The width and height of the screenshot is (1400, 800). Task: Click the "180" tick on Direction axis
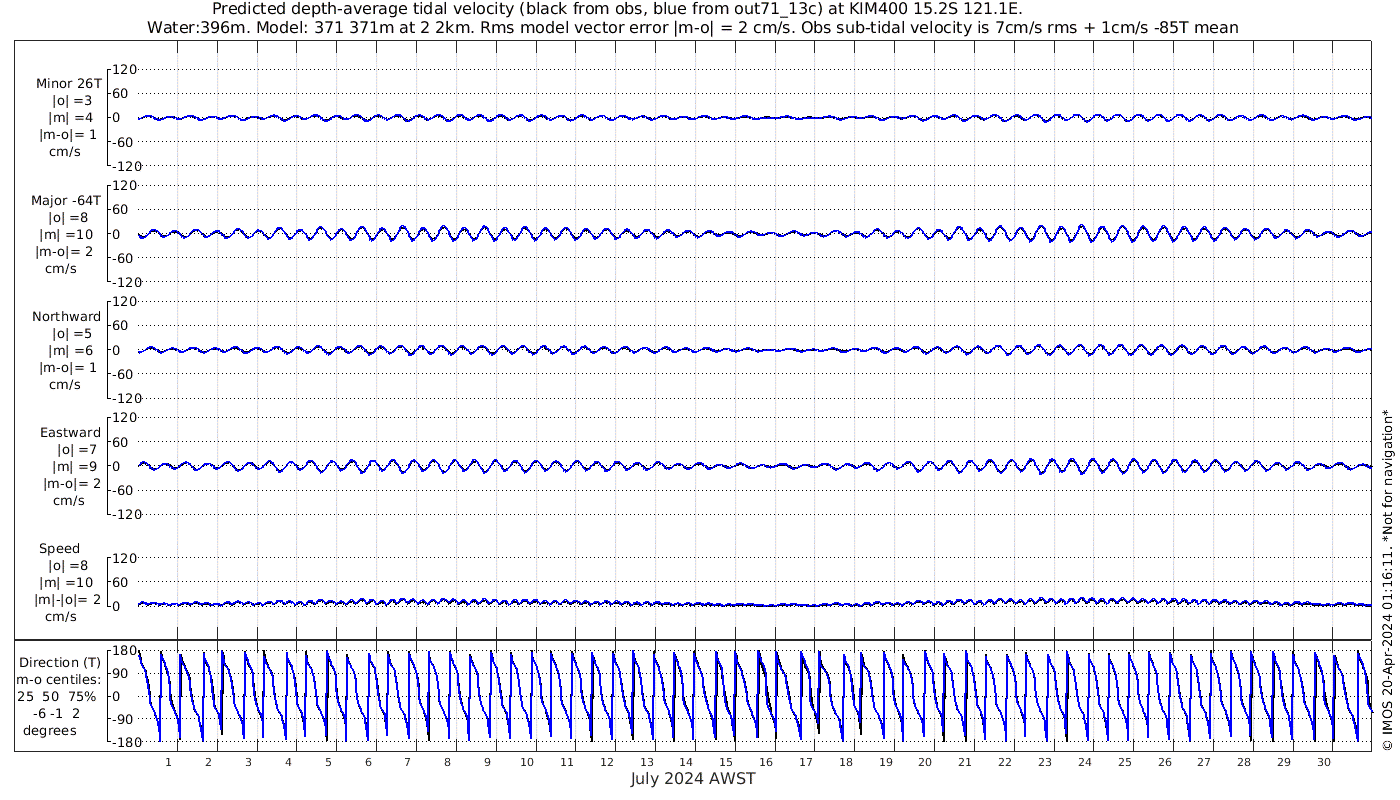pyautogui.click(x=123, y=651)
